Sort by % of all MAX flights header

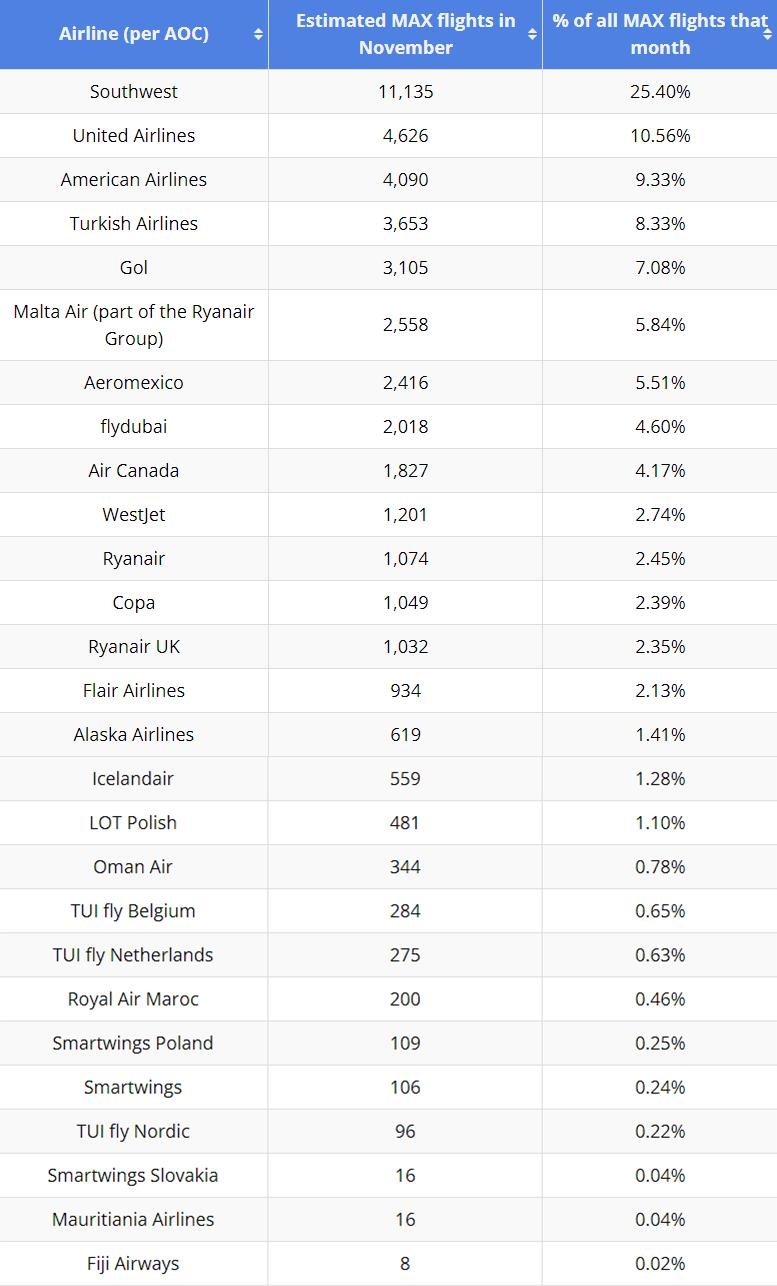coord(660,34)
